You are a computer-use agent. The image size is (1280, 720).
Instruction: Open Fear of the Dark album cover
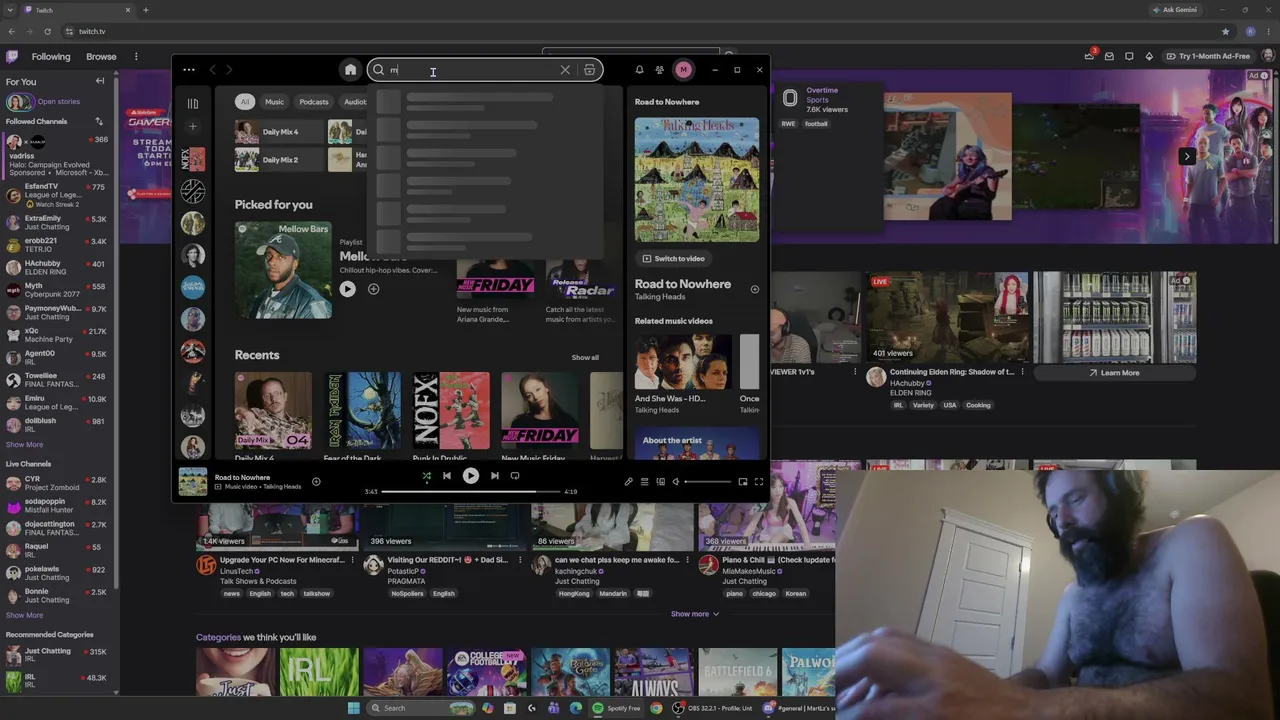(x=364, y=411)
